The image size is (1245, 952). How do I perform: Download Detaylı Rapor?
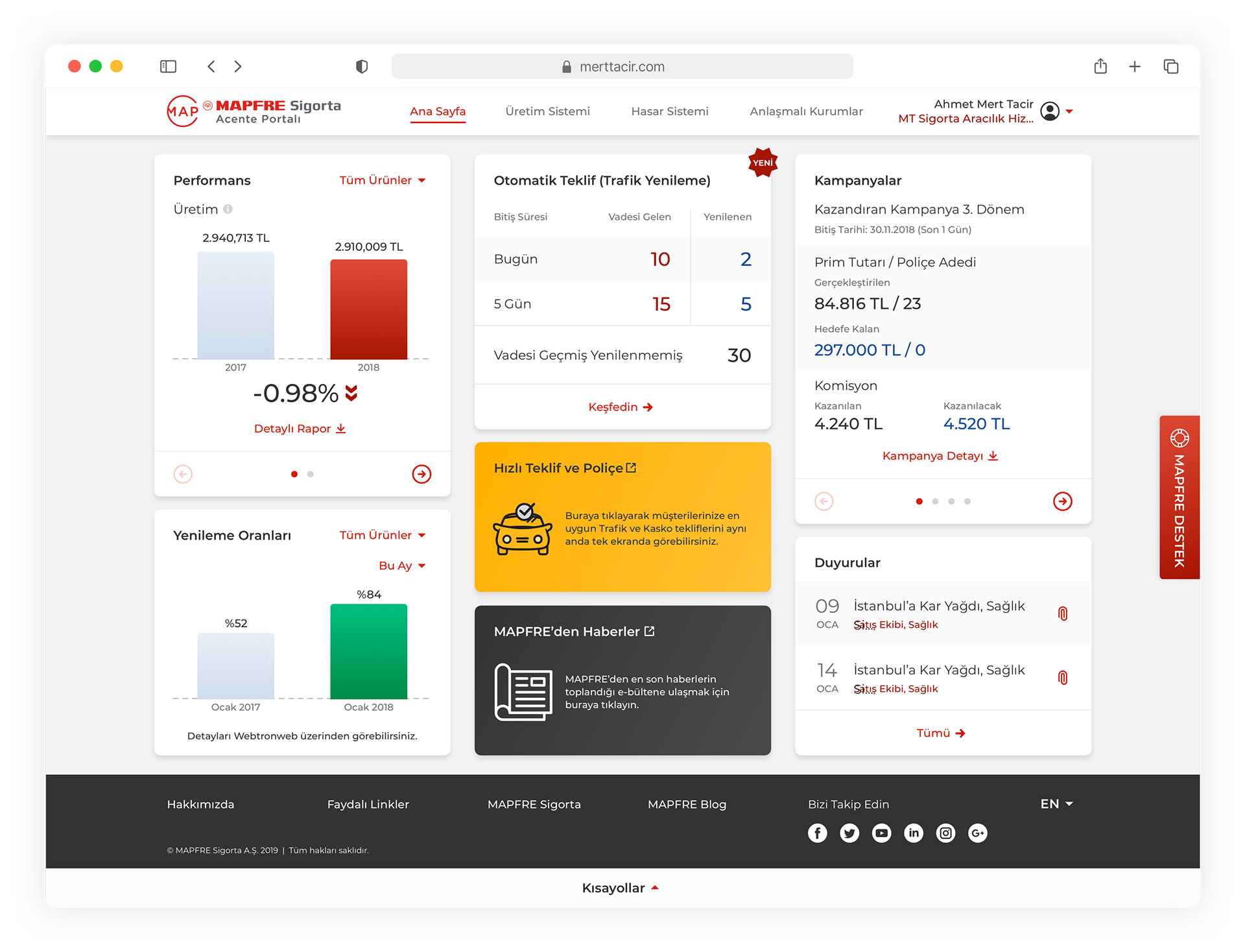click(x=300, y=429)
